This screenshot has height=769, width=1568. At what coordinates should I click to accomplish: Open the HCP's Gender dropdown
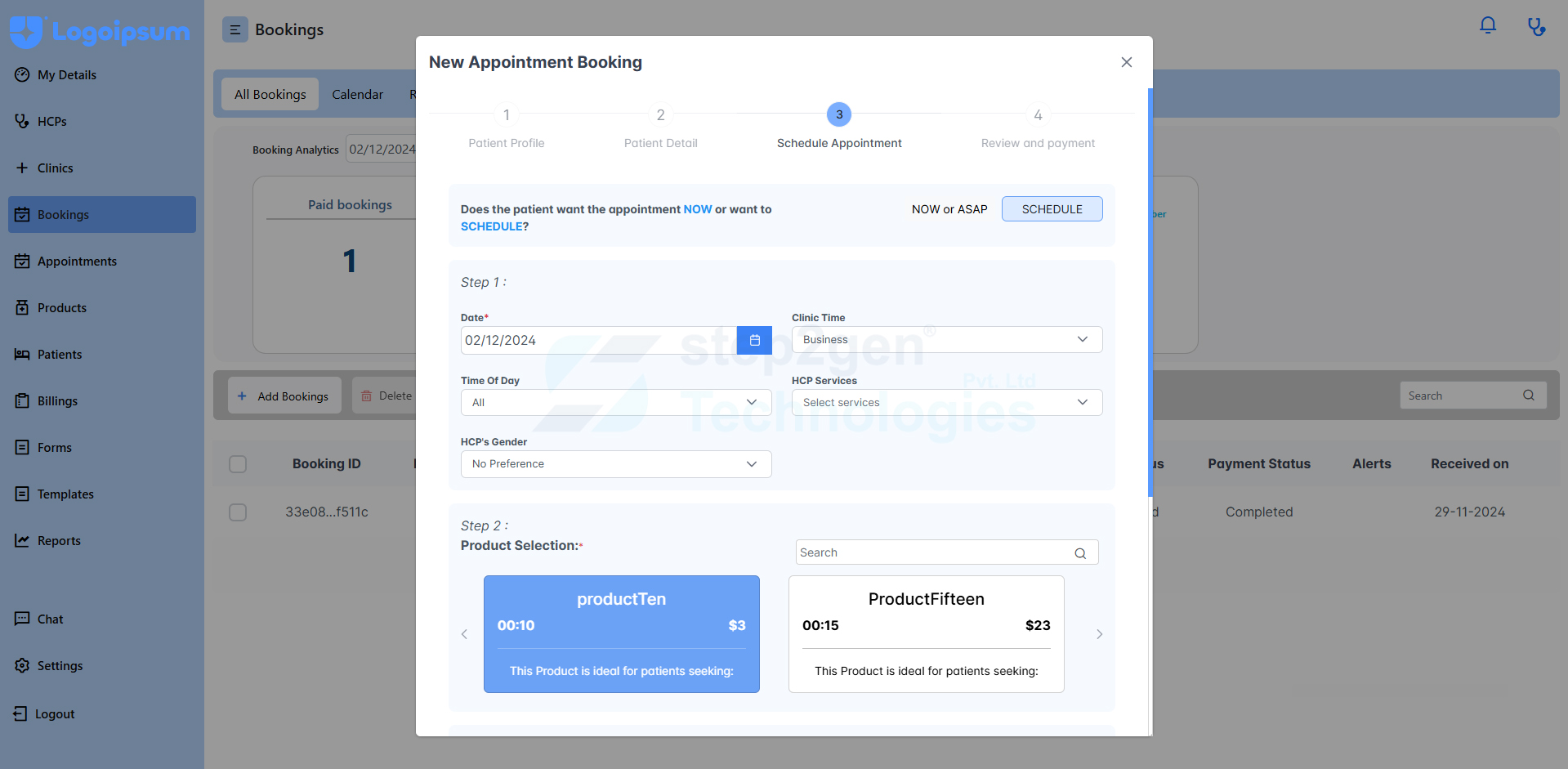616,464
